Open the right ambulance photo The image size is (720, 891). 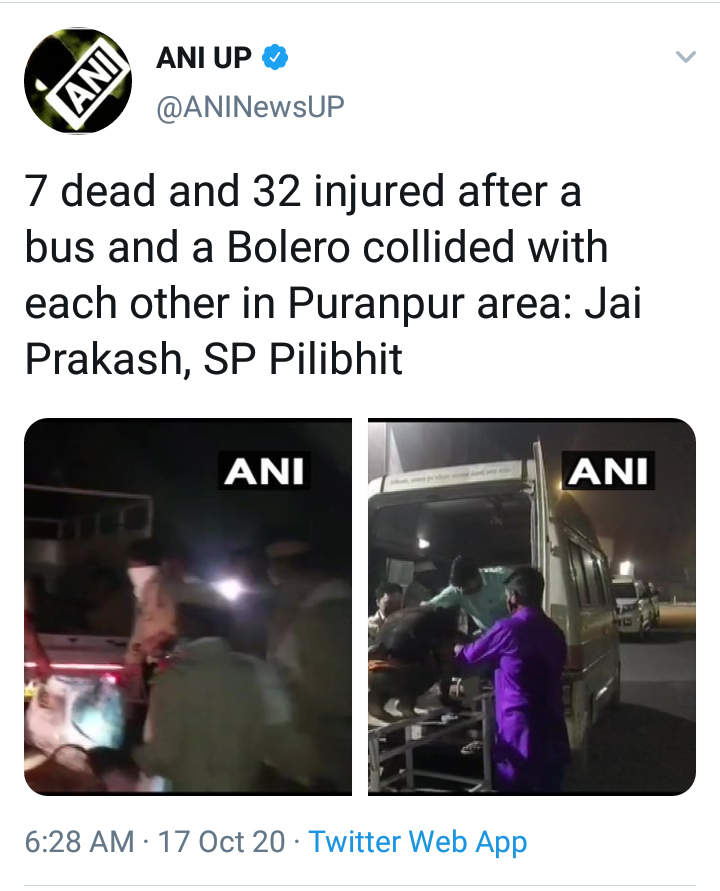click(x=532, y=606)
